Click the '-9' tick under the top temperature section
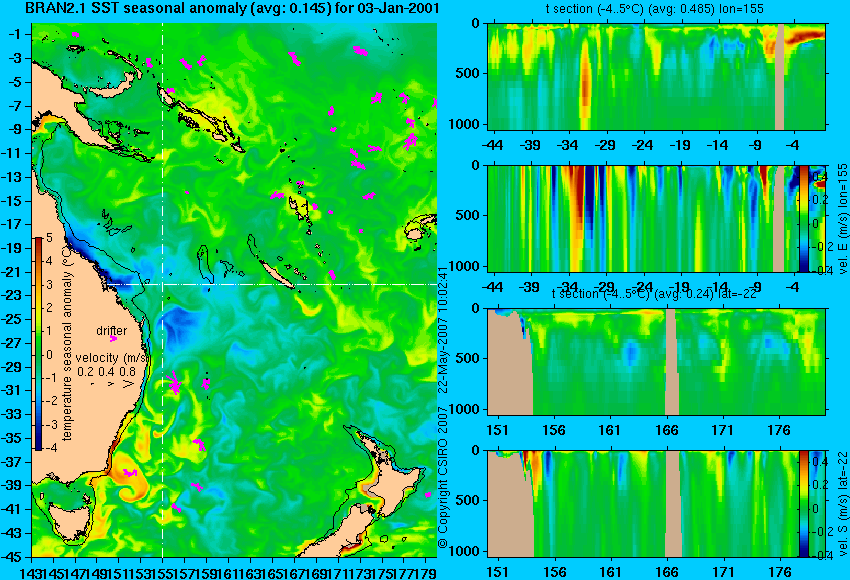This screenshot has width=850, height=580. tap(756, 145)
